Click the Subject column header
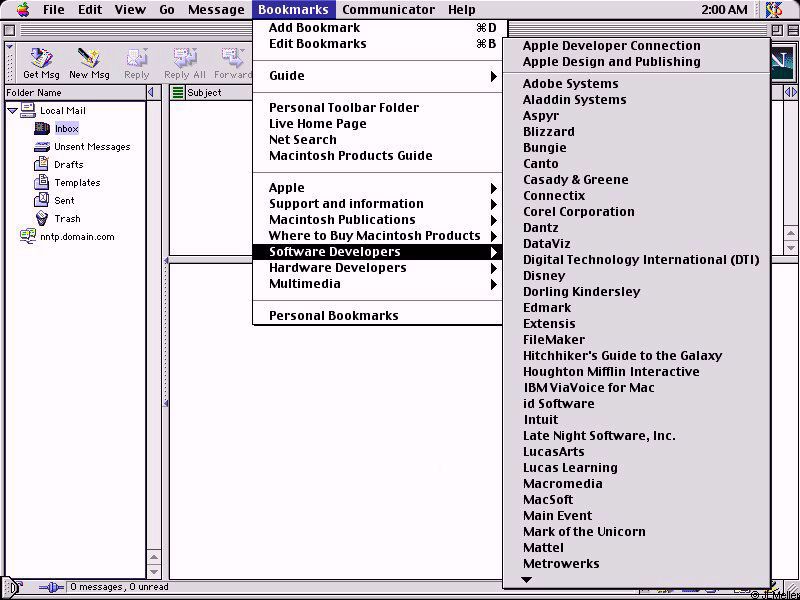This screenshot has width=800, height=600. coord(219,92)
